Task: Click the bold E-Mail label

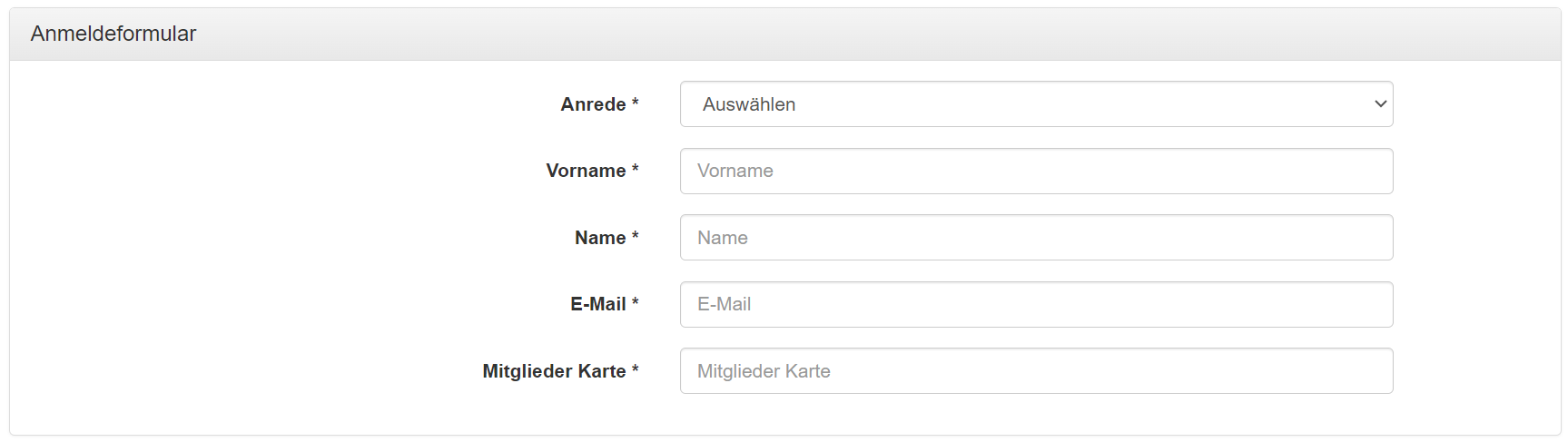Action: point(597,304)
